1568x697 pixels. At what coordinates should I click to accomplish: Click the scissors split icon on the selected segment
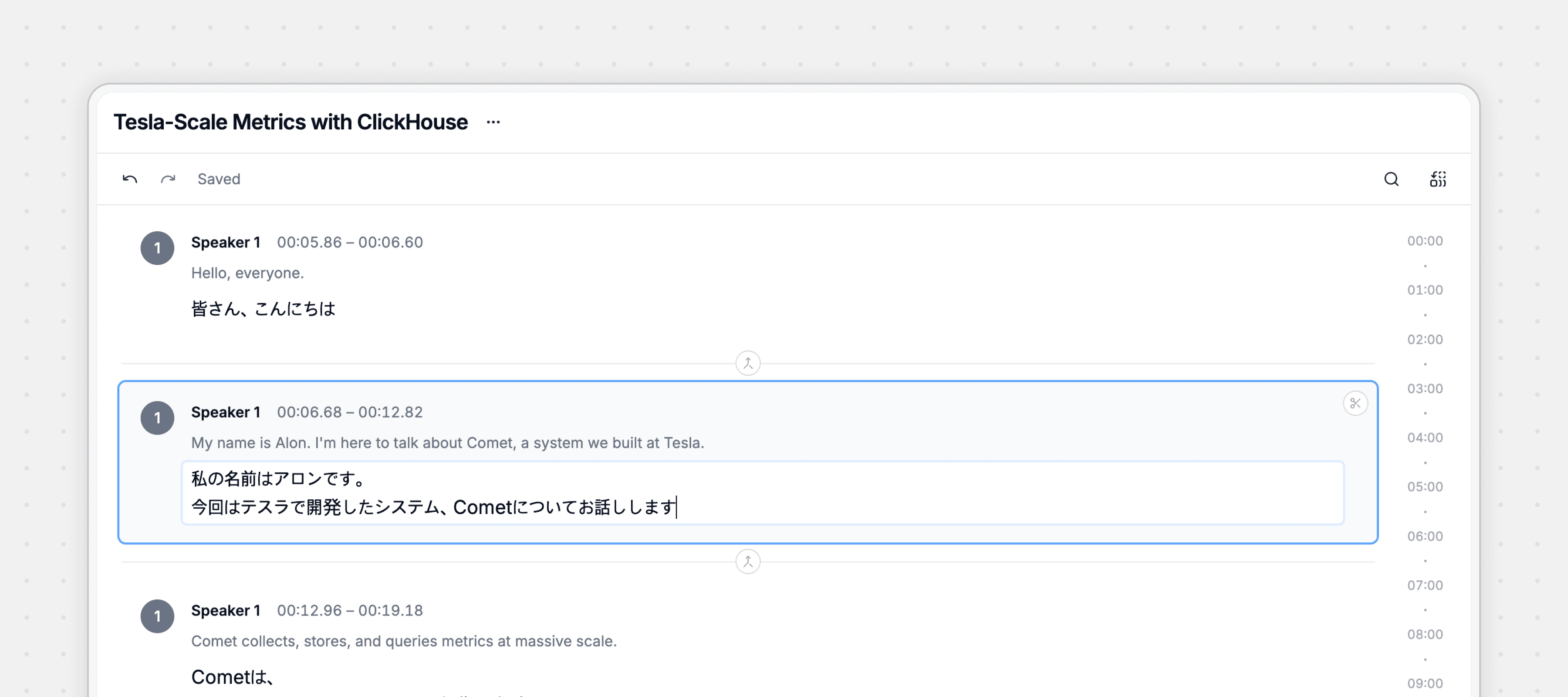pyautogui.click(x=1355, y=403)
